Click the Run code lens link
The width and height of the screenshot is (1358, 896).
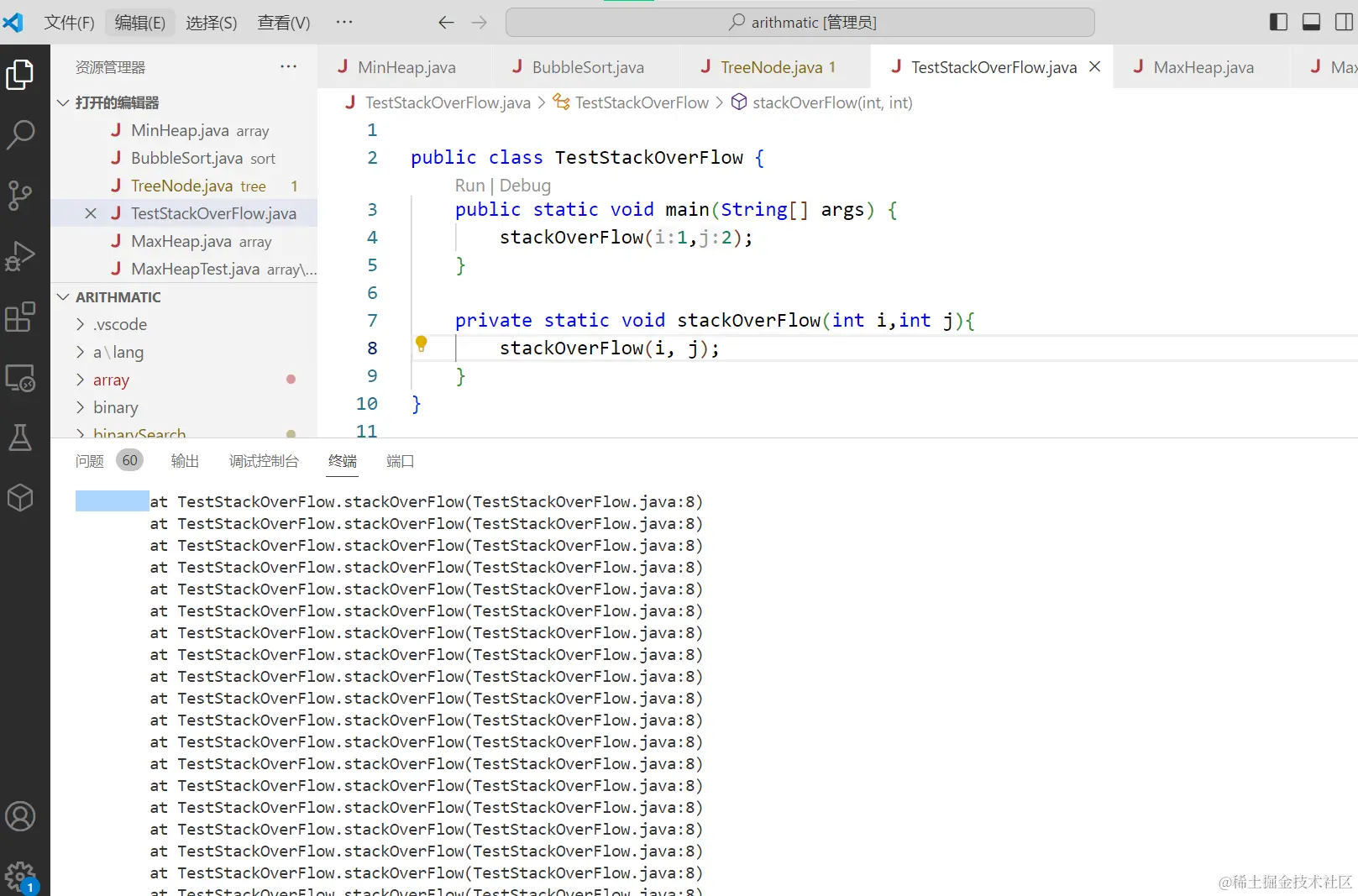point(469,186)
